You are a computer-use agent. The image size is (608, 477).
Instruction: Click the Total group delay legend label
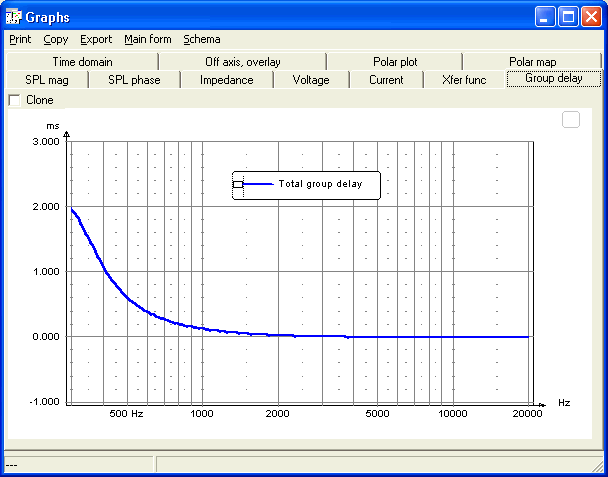pos(320,184)
